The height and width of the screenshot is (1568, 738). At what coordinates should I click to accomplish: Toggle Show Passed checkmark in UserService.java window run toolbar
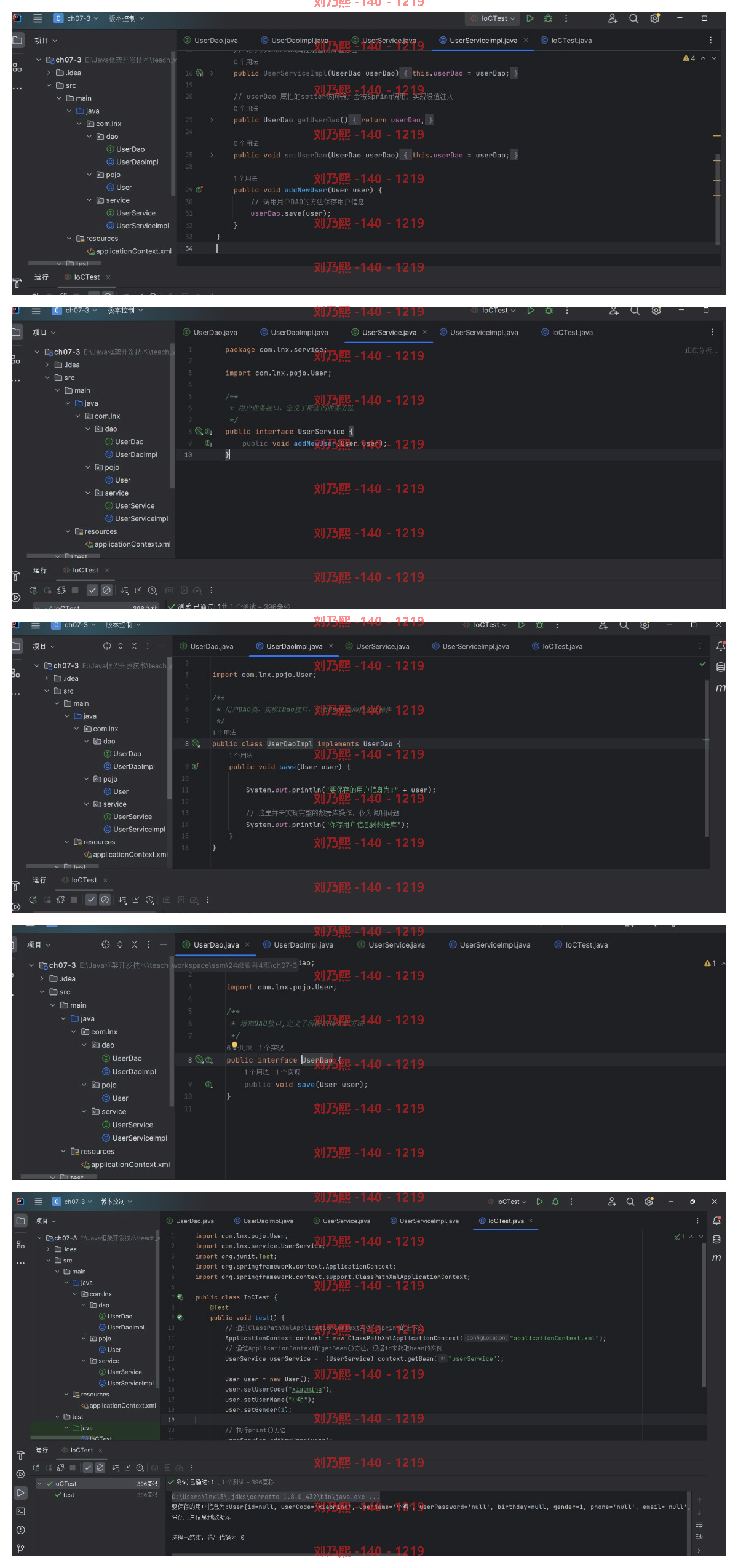tap(93, 590)
